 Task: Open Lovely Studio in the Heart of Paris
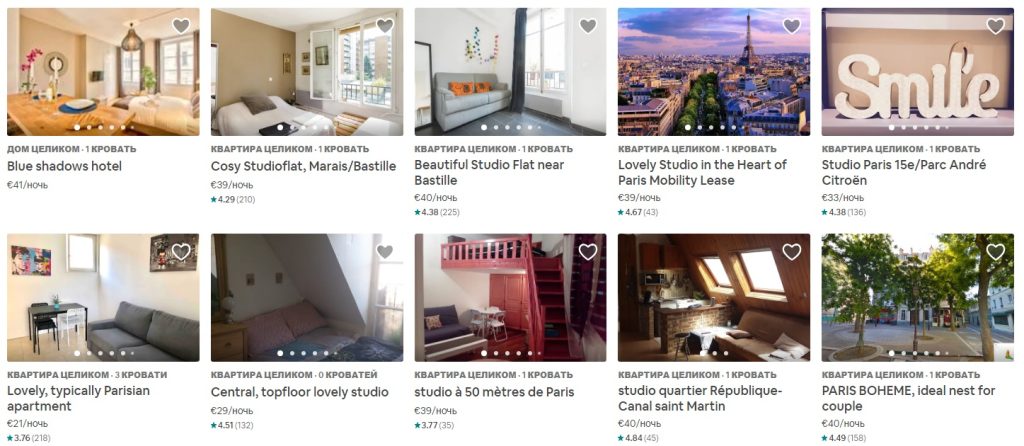coord(703,173)
